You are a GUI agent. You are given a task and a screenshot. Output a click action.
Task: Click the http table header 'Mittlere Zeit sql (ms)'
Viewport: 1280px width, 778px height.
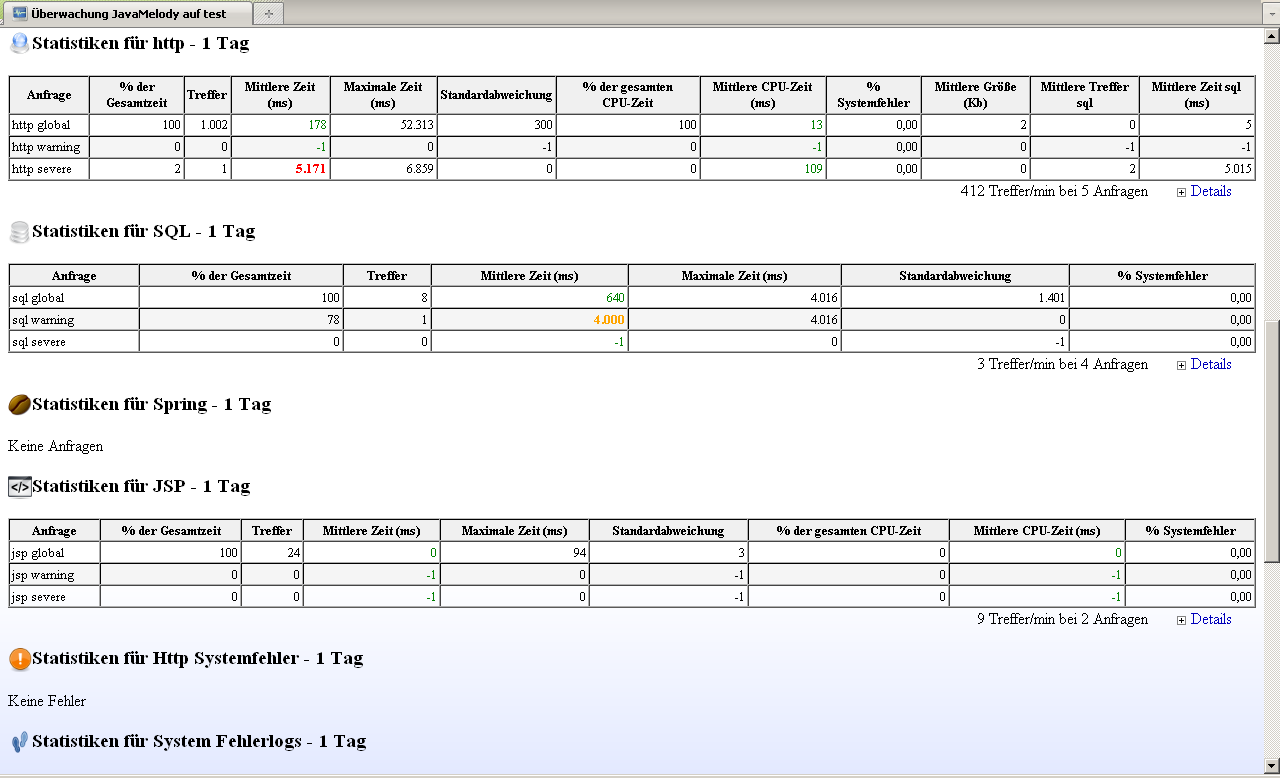point(1196,95)
